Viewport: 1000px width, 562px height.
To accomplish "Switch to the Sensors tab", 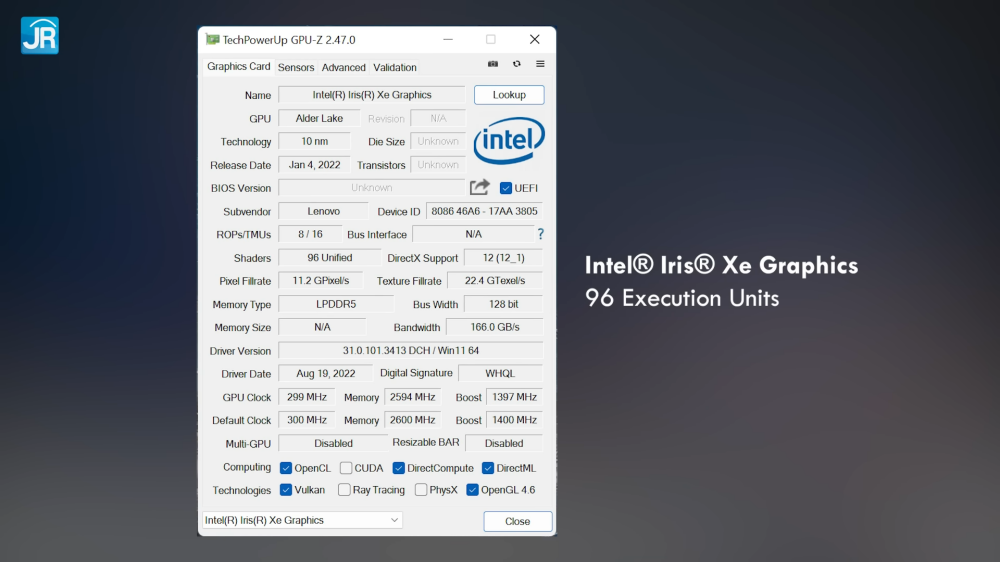I will click(x=296, y=67).
